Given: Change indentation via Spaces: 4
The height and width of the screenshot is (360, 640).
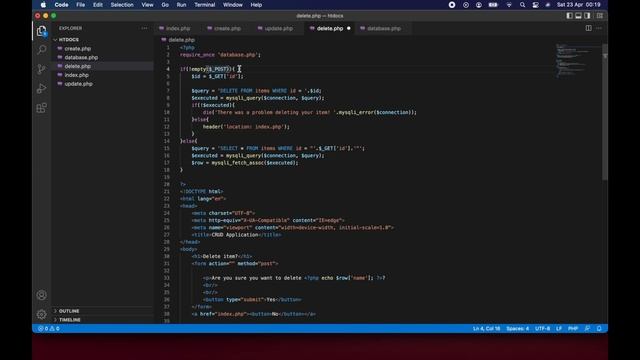Looking at the screenshot, I should point(517,329).
